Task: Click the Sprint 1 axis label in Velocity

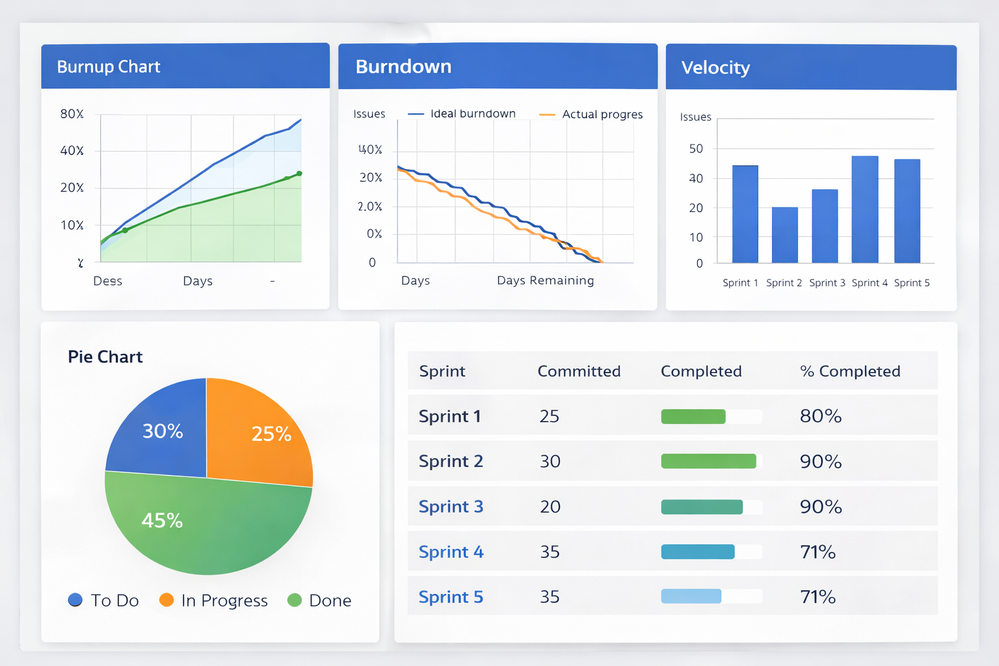Action: [x=740, y=283]
